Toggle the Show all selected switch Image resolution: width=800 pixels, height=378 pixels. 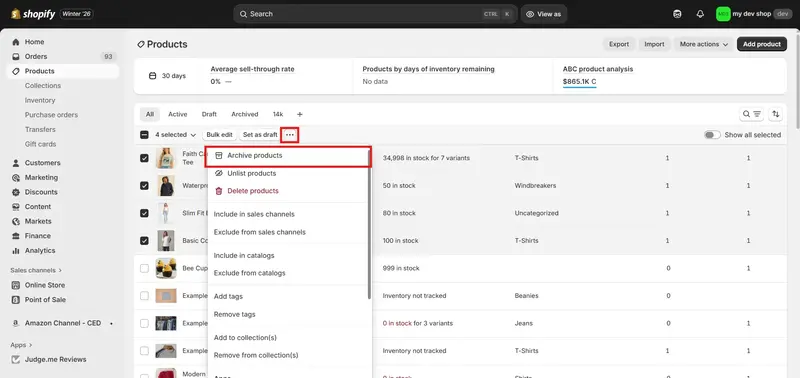(x=712, y=135)
